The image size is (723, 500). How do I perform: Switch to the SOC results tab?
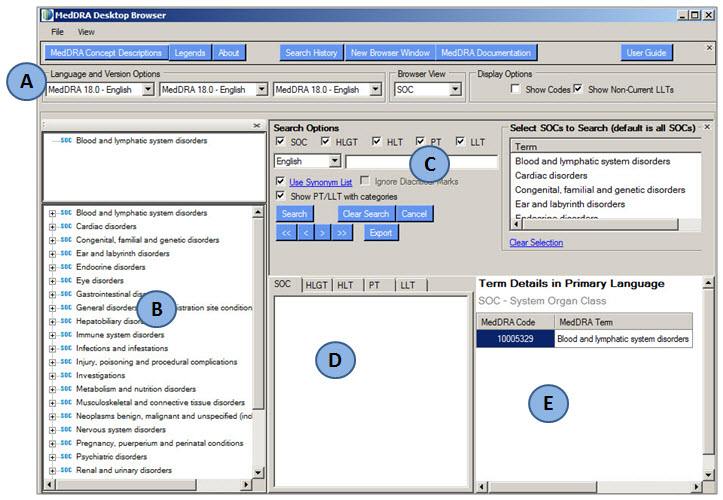(x=283, y=284)
